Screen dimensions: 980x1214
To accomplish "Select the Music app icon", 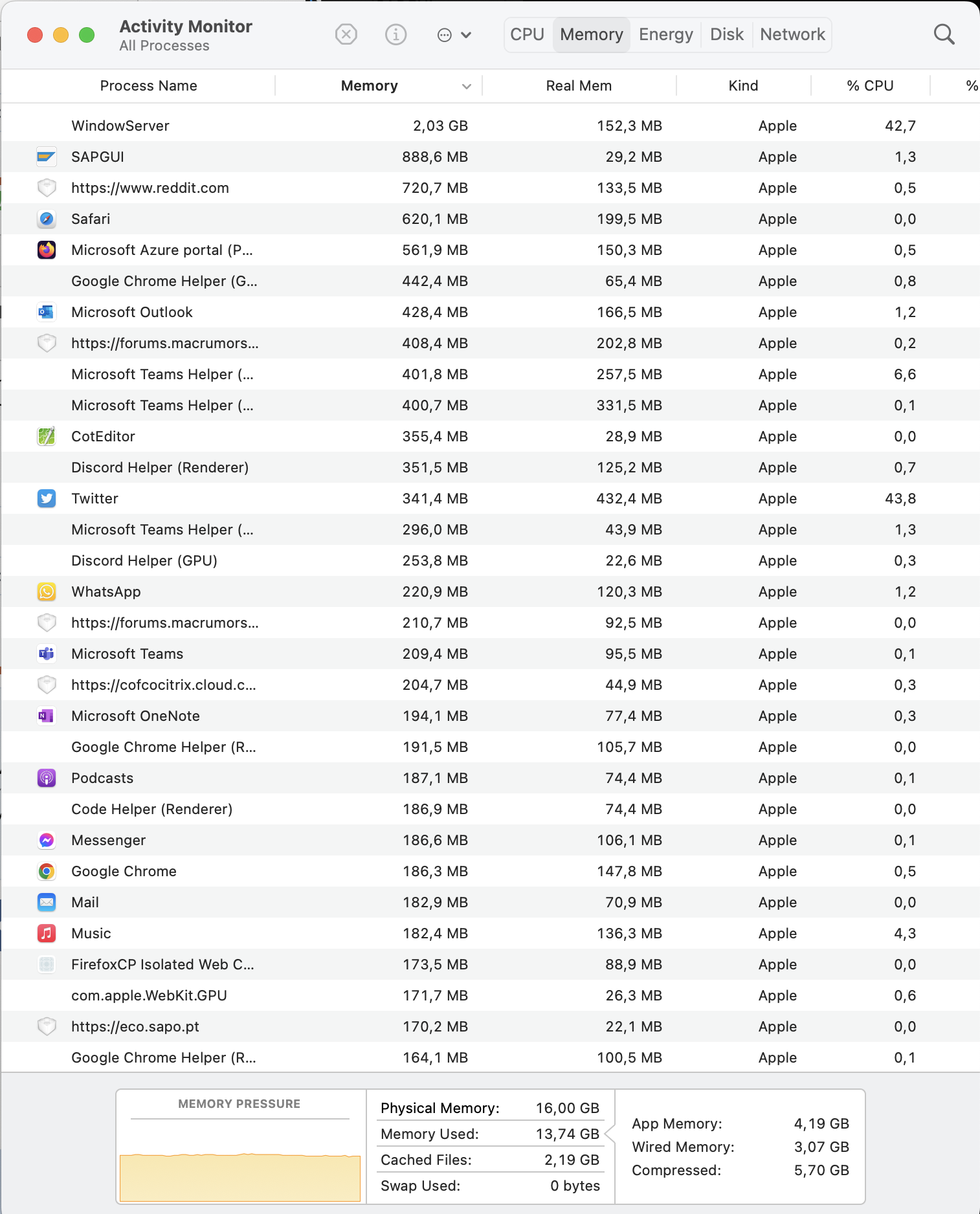I will 47,933.
